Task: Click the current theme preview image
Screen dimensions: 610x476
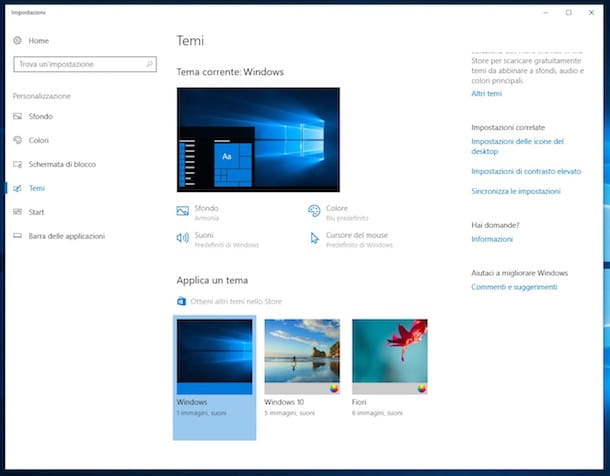Action: point(258,140)
